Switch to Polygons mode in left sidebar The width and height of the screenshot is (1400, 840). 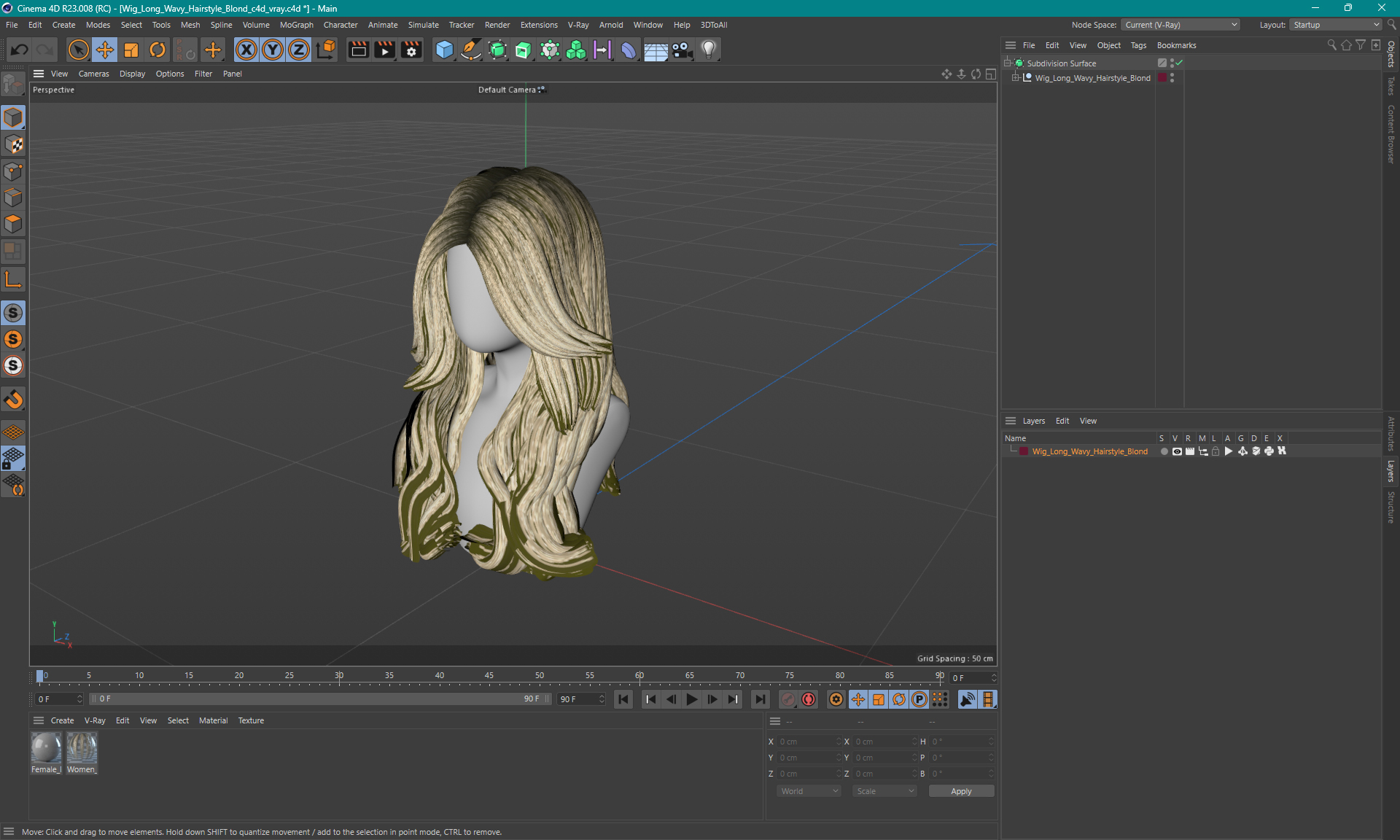[x=13, y=224]
